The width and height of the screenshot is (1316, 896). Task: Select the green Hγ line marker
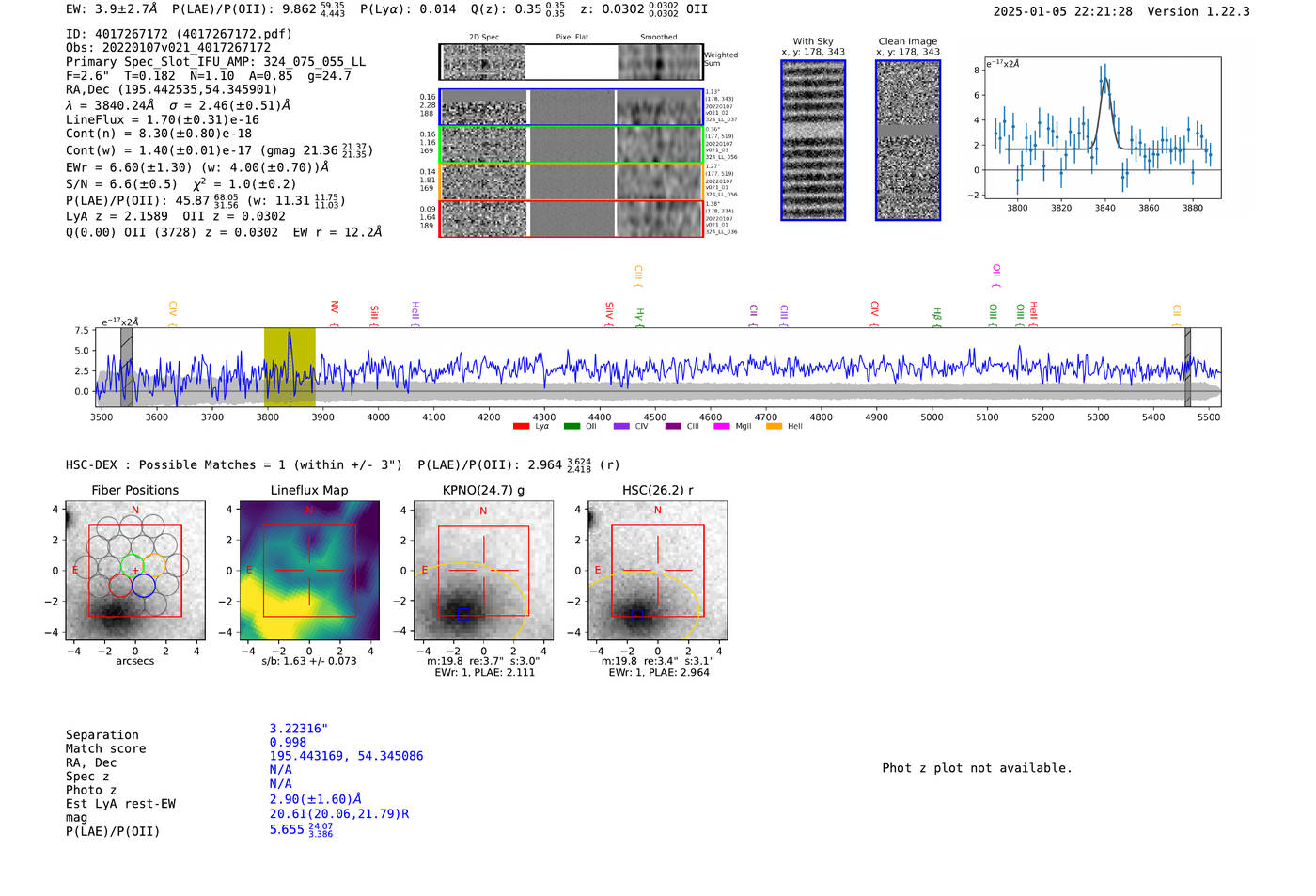[x=640, y=317]
